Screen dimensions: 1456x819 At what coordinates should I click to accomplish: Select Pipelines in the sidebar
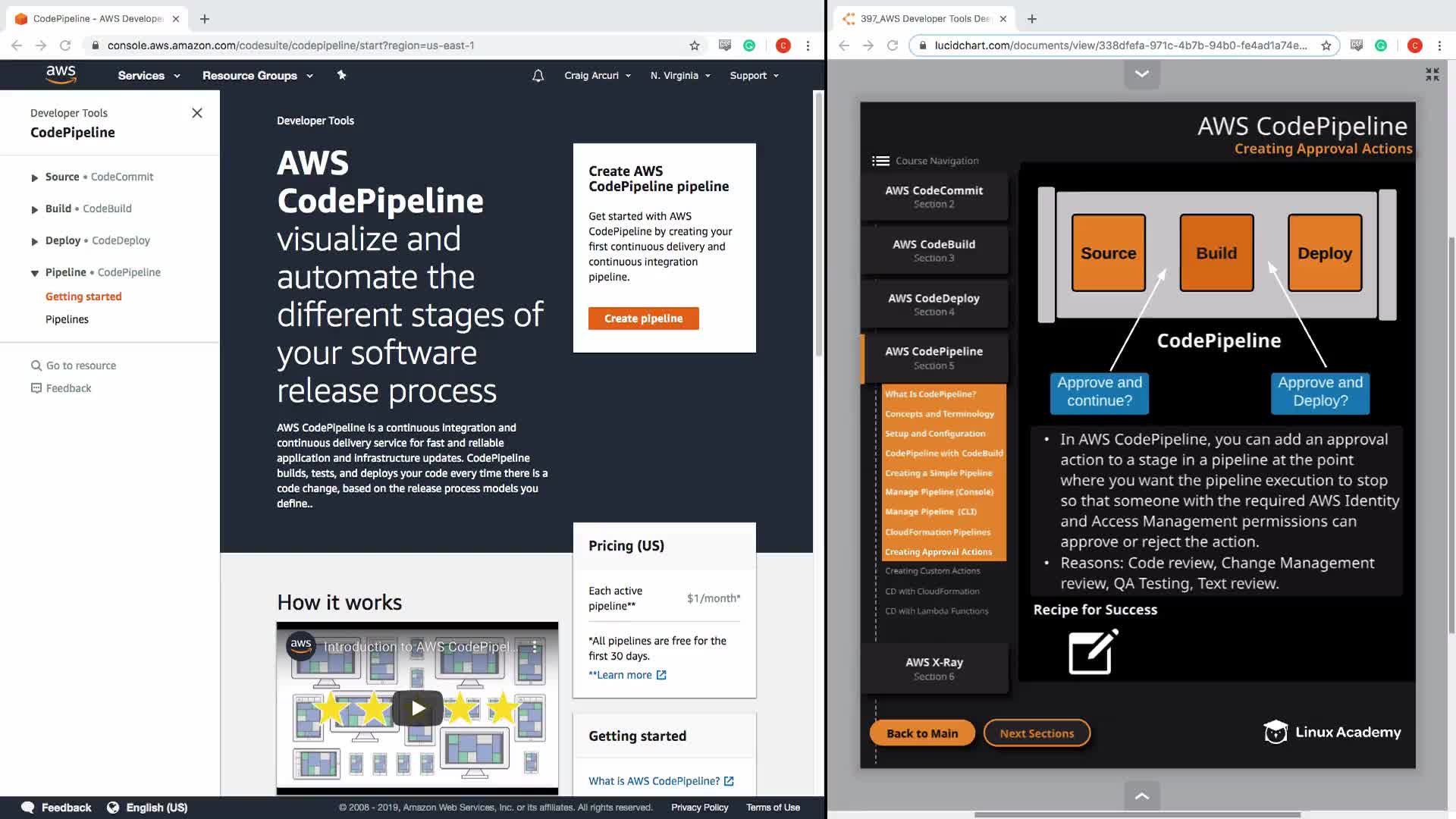point(67,319)
